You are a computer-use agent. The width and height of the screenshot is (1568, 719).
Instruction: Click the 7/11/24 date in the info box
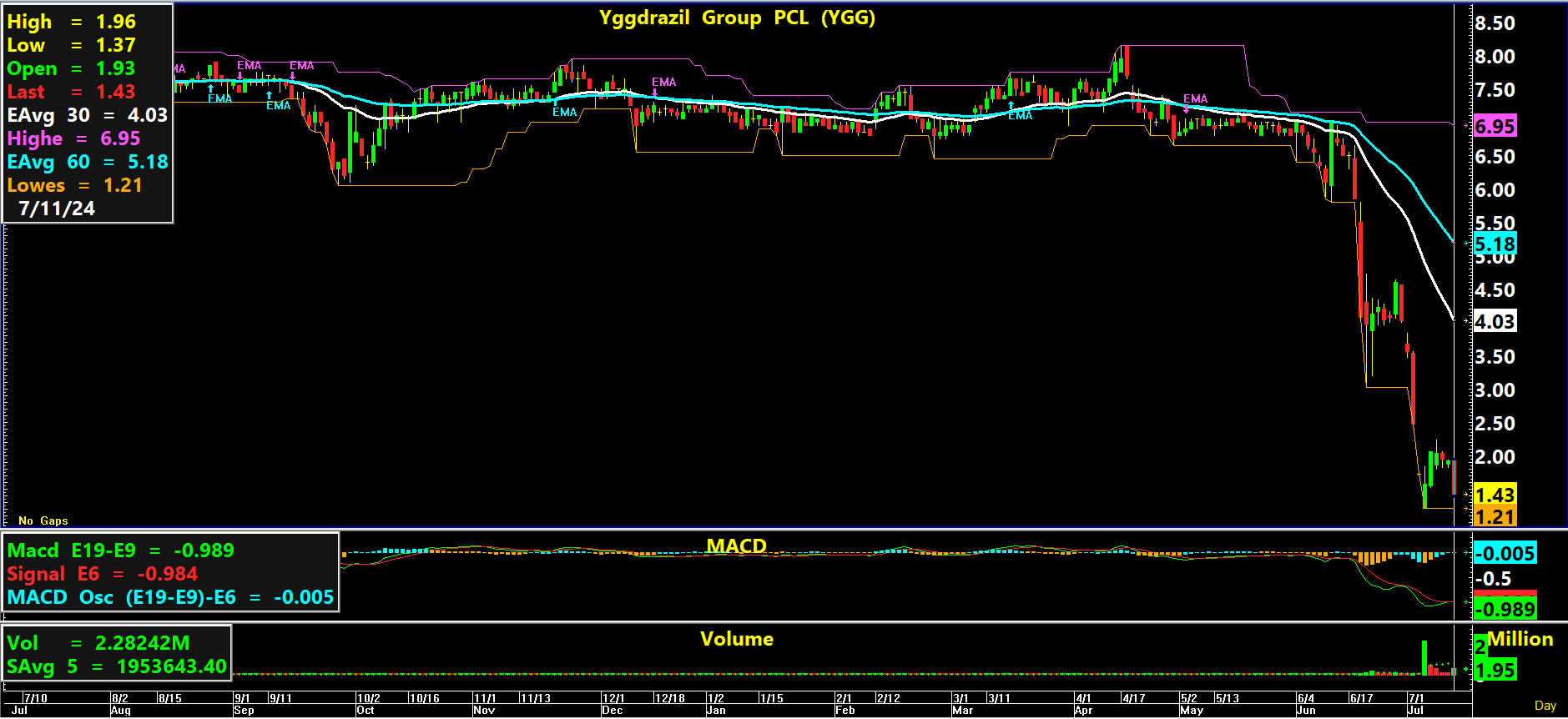click(57, 209)
